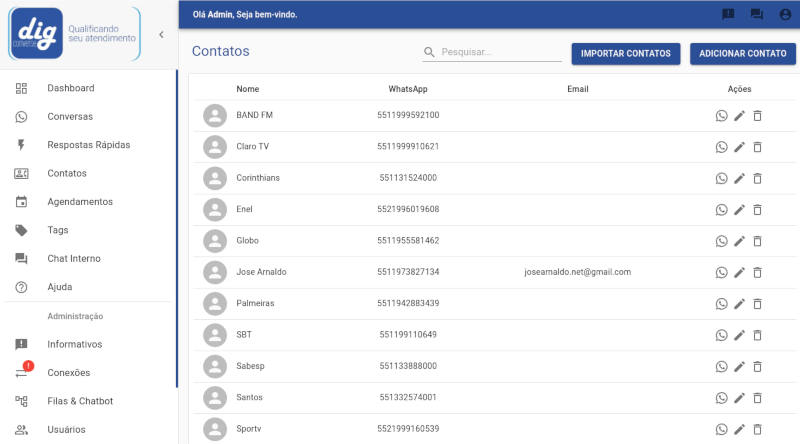Edit Jose Arnaldo contact with pencil icon
The height and width of the screenshot is (444, 800).
coord(739,273)
